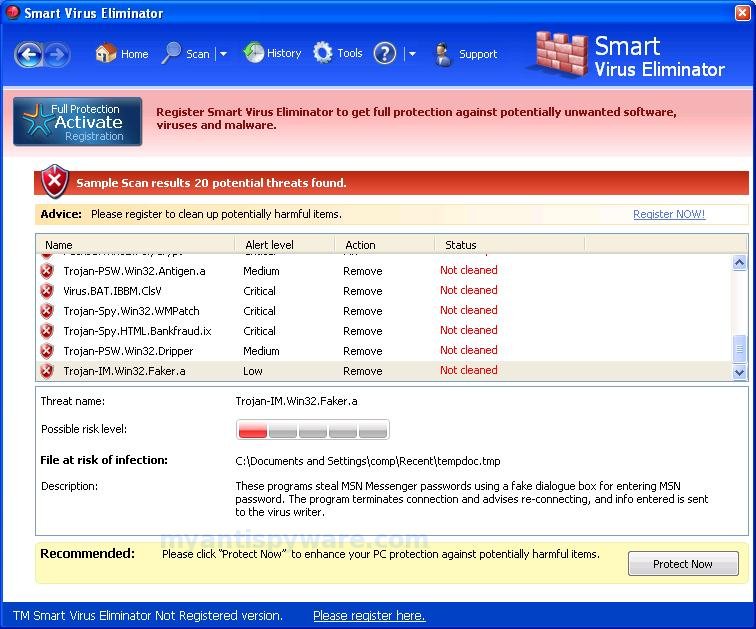Select the Trojan-Spy.HTML.Bankfraud.ix row name

pyautogui.click(x=137, y=331)
